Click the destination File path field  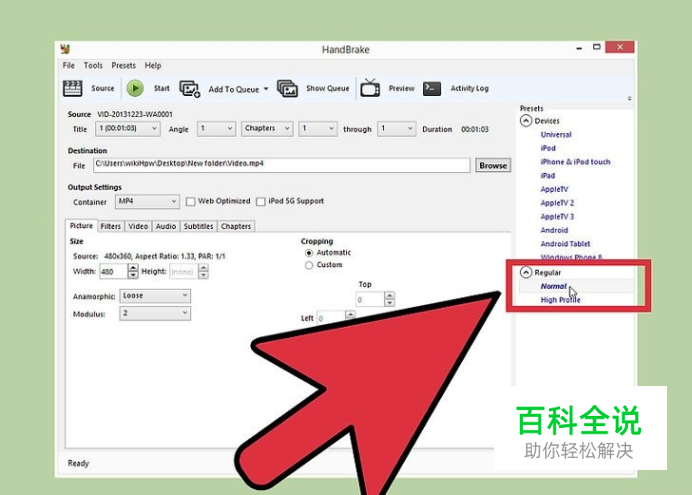282,165
